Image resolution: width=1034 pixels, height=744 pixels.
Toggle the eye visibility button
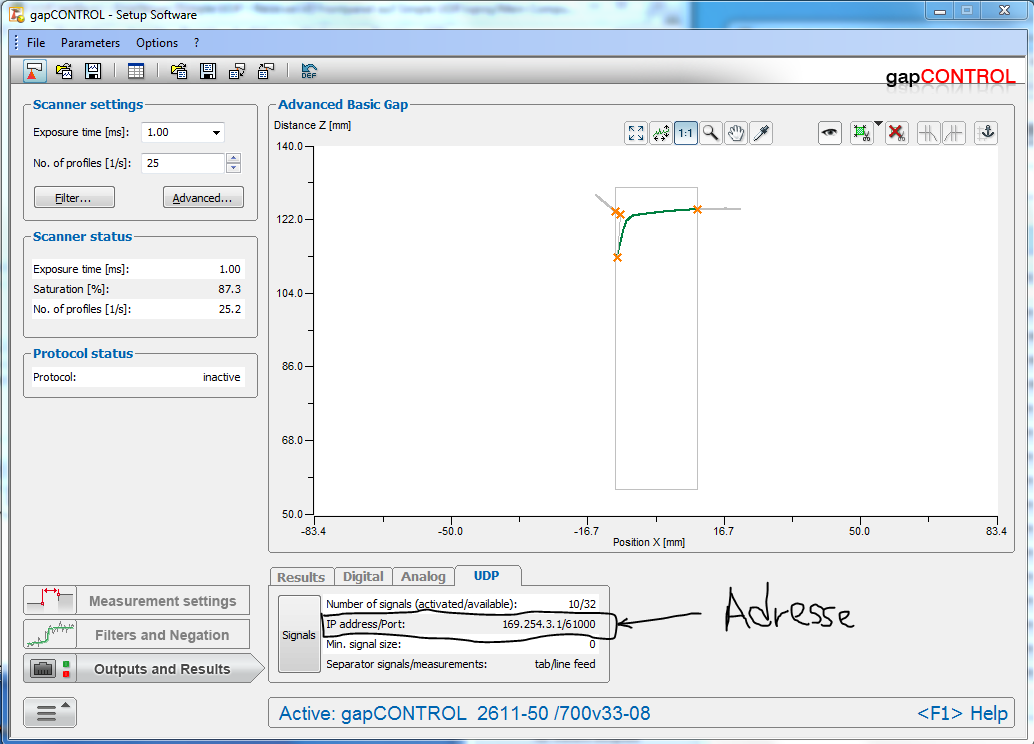(830, 133)
